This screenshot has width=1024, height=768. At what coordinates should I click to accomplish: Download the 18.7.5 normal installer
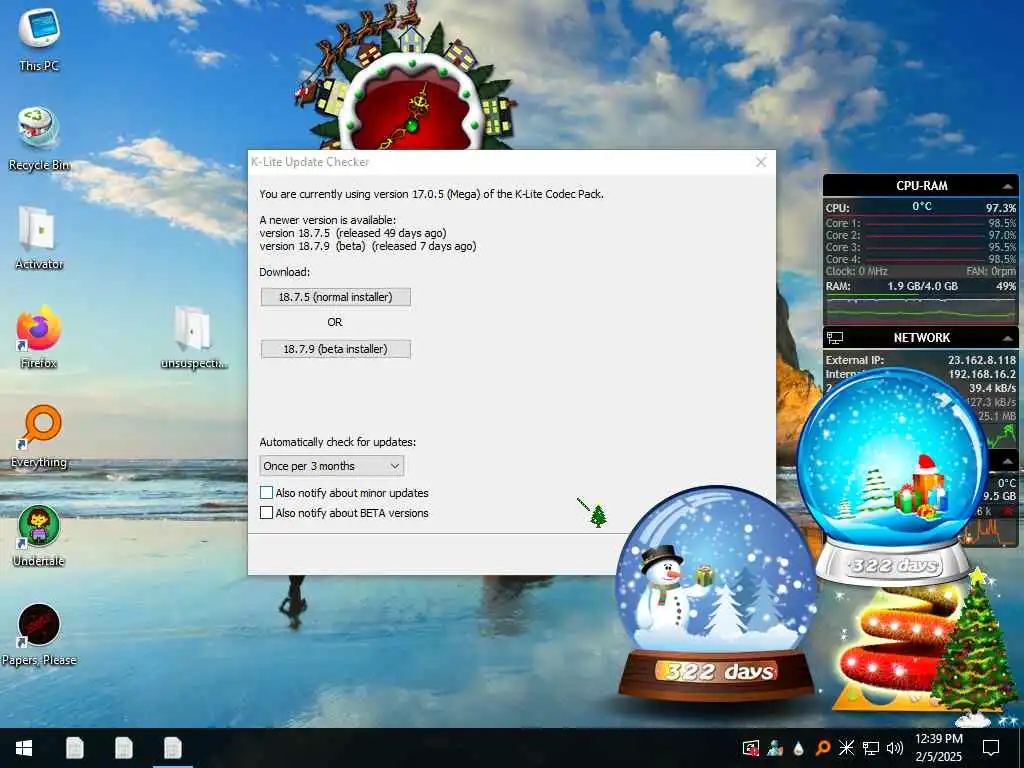[336, 297]
